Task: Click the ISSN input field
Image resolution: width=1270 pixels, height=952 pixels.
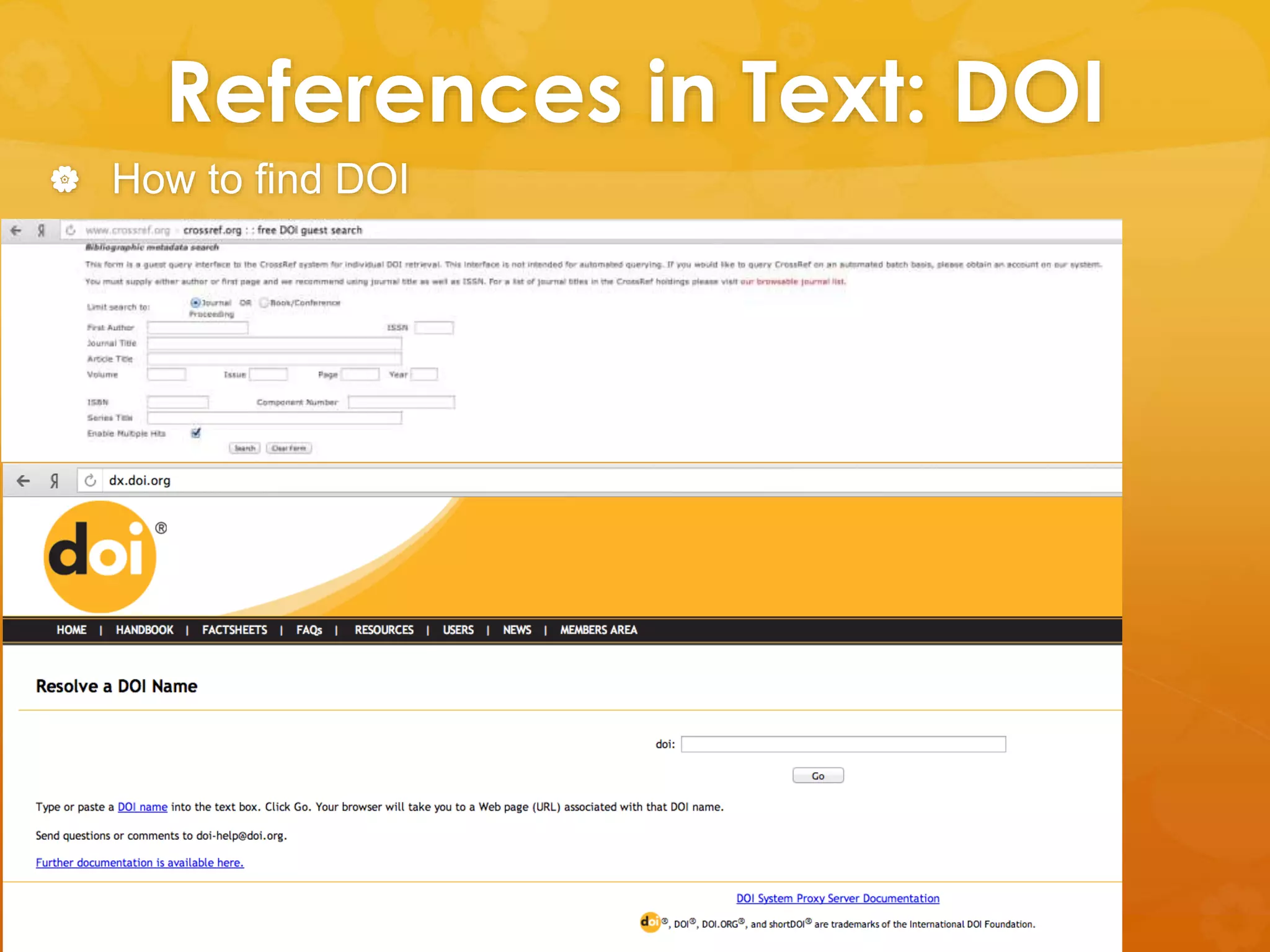Action: point(434,327)
